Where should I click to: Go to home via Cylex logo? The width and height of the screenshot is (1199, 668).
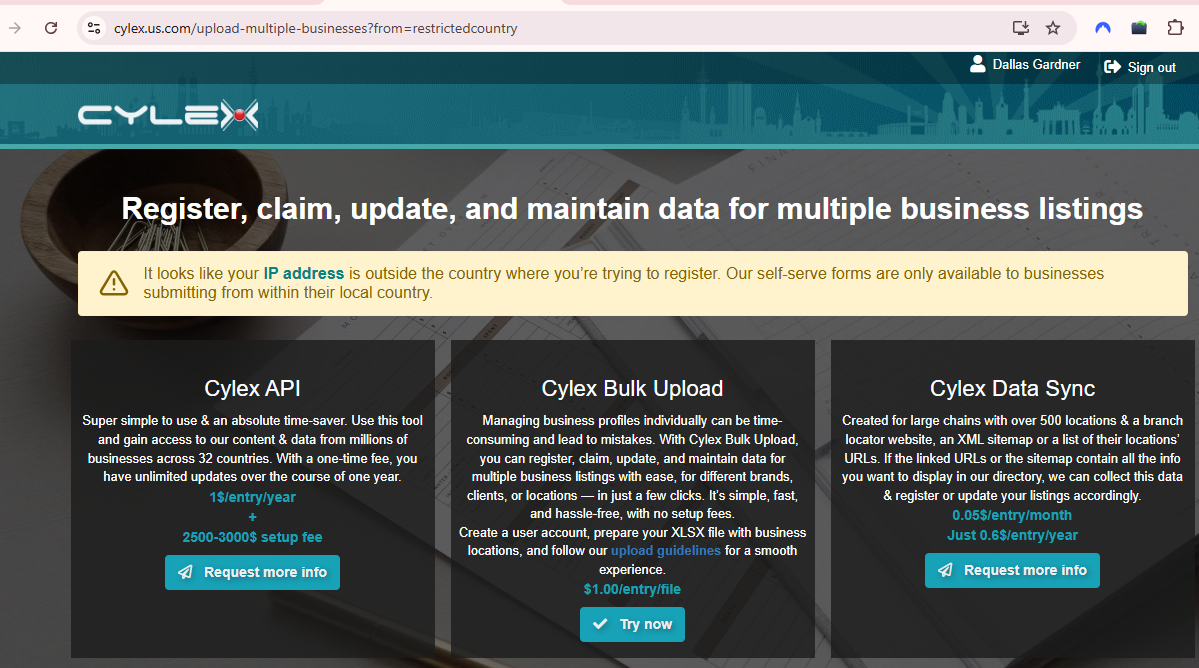[168, 115]
